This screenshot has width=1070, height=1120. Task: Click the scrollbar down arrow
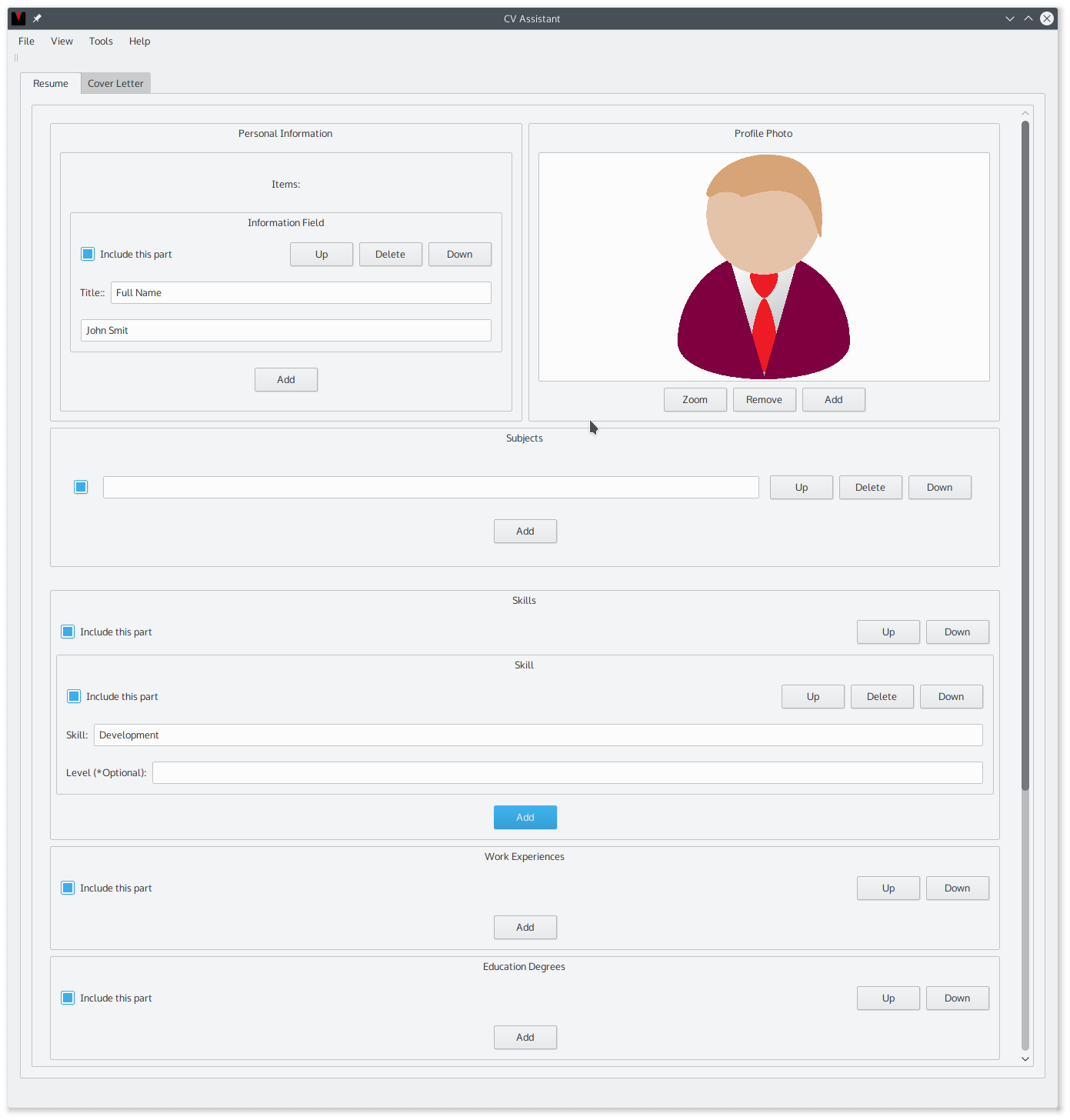1025,1059
